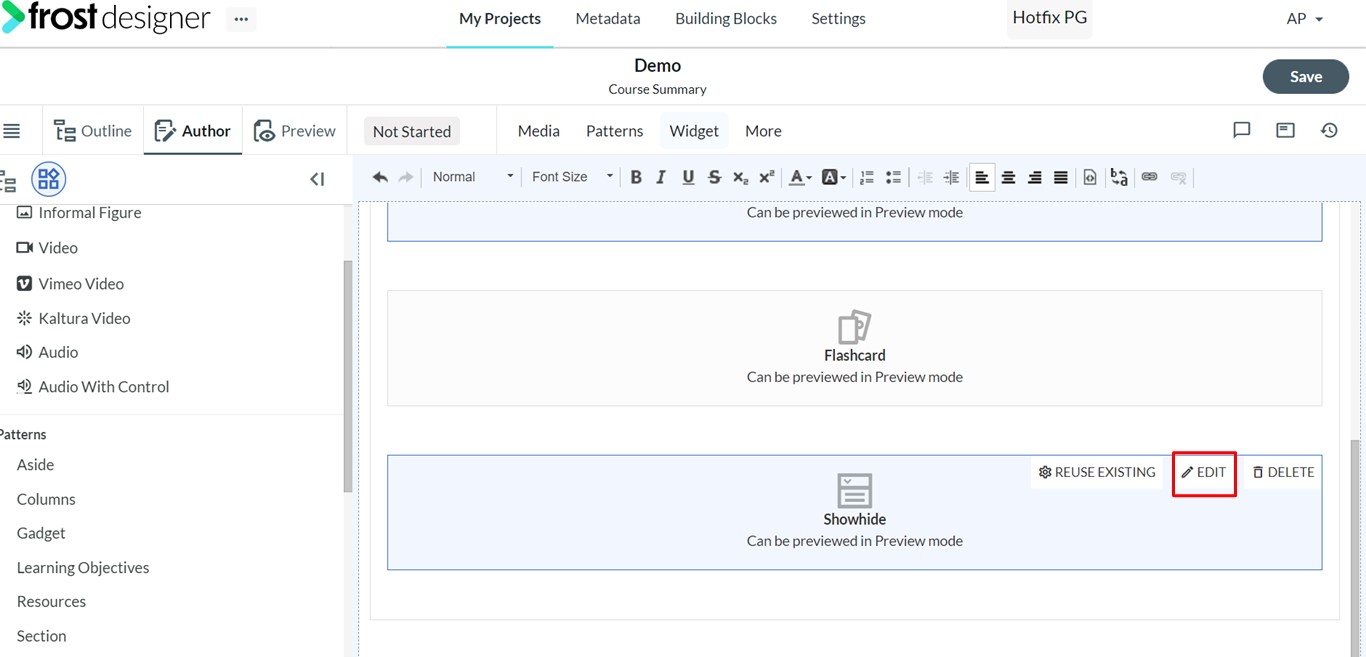The image size is (1366, 657).
Task: Switch to Outline view
Action: (x=92, y=131)
